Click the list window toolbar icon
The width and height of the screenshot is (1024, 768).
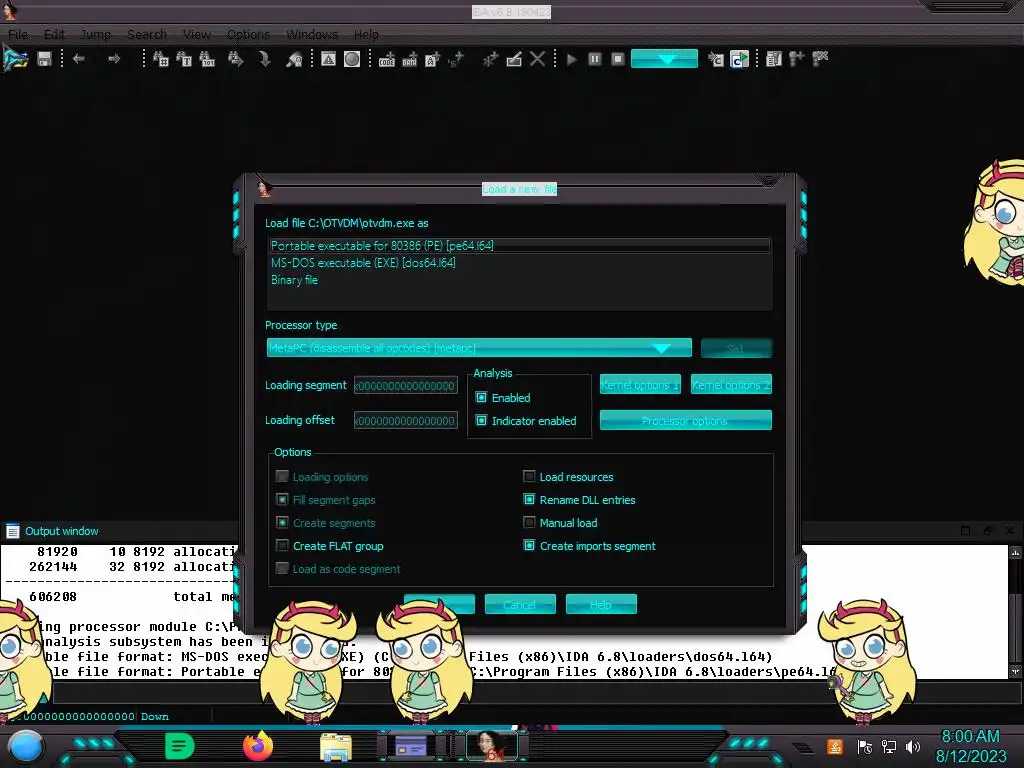pyautogui.click(x=774, y=59)
